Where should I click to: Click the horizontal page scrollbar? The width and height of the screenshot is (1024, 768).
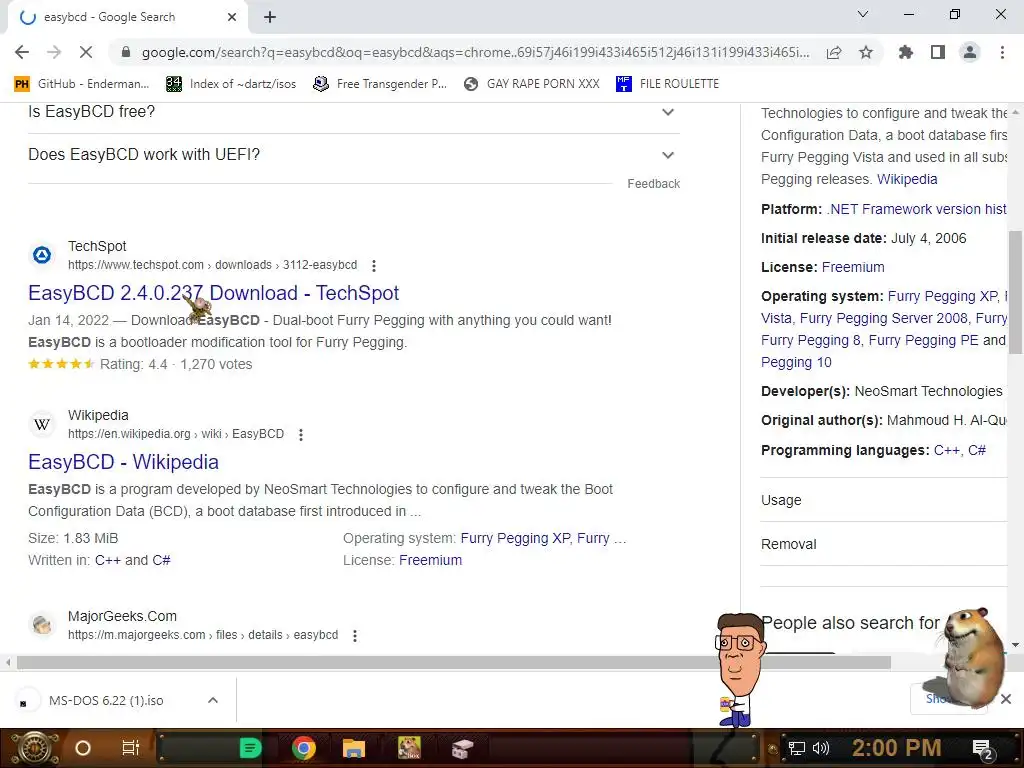(454, 662)
